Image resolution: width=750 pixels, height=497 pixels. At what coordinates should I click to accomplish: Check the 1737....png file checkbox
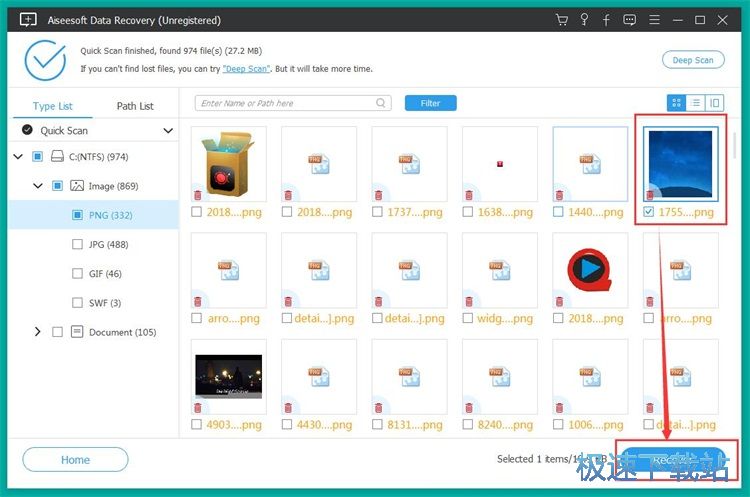(x=377, y=211)
